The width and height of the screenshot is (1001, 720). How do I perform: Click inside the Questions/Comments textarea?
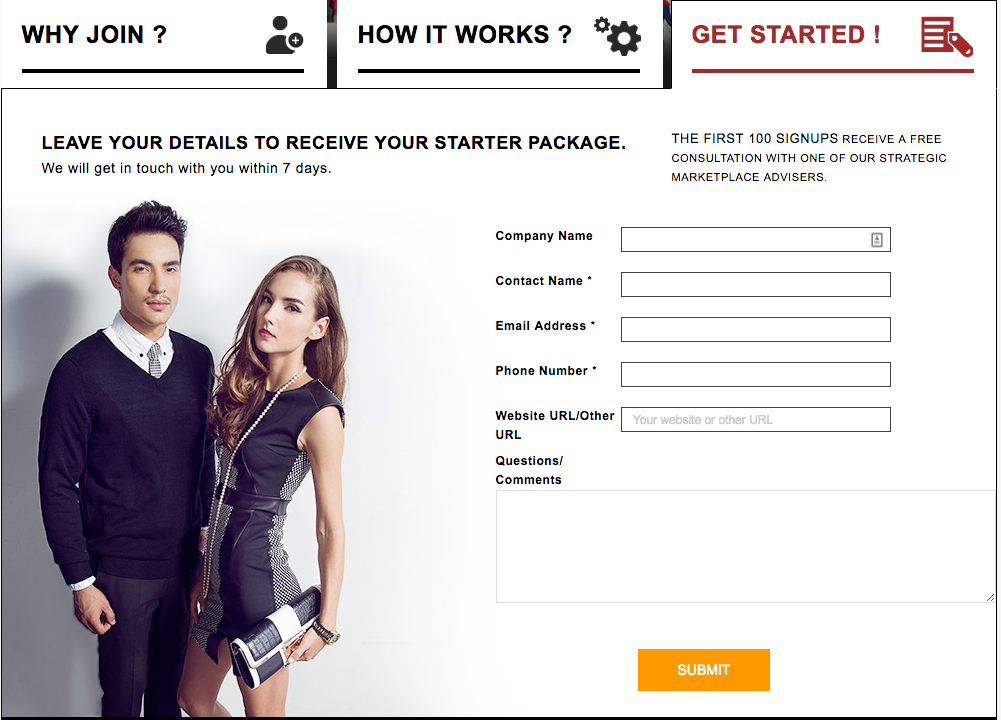coord(745,546)
